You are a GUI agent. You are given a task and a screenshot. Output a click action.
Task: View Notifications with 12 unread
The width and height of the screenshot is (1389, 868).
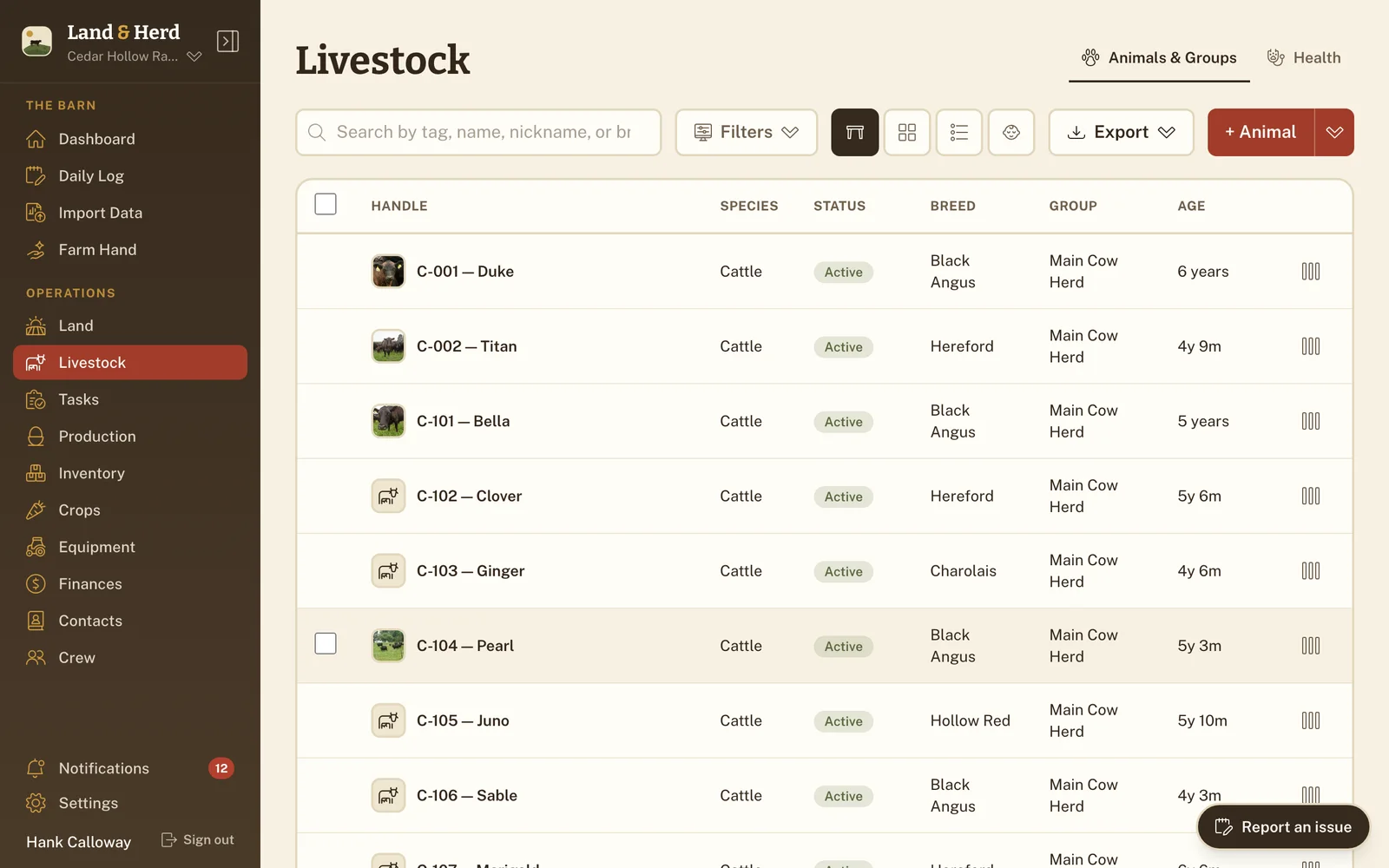[130, 768]
